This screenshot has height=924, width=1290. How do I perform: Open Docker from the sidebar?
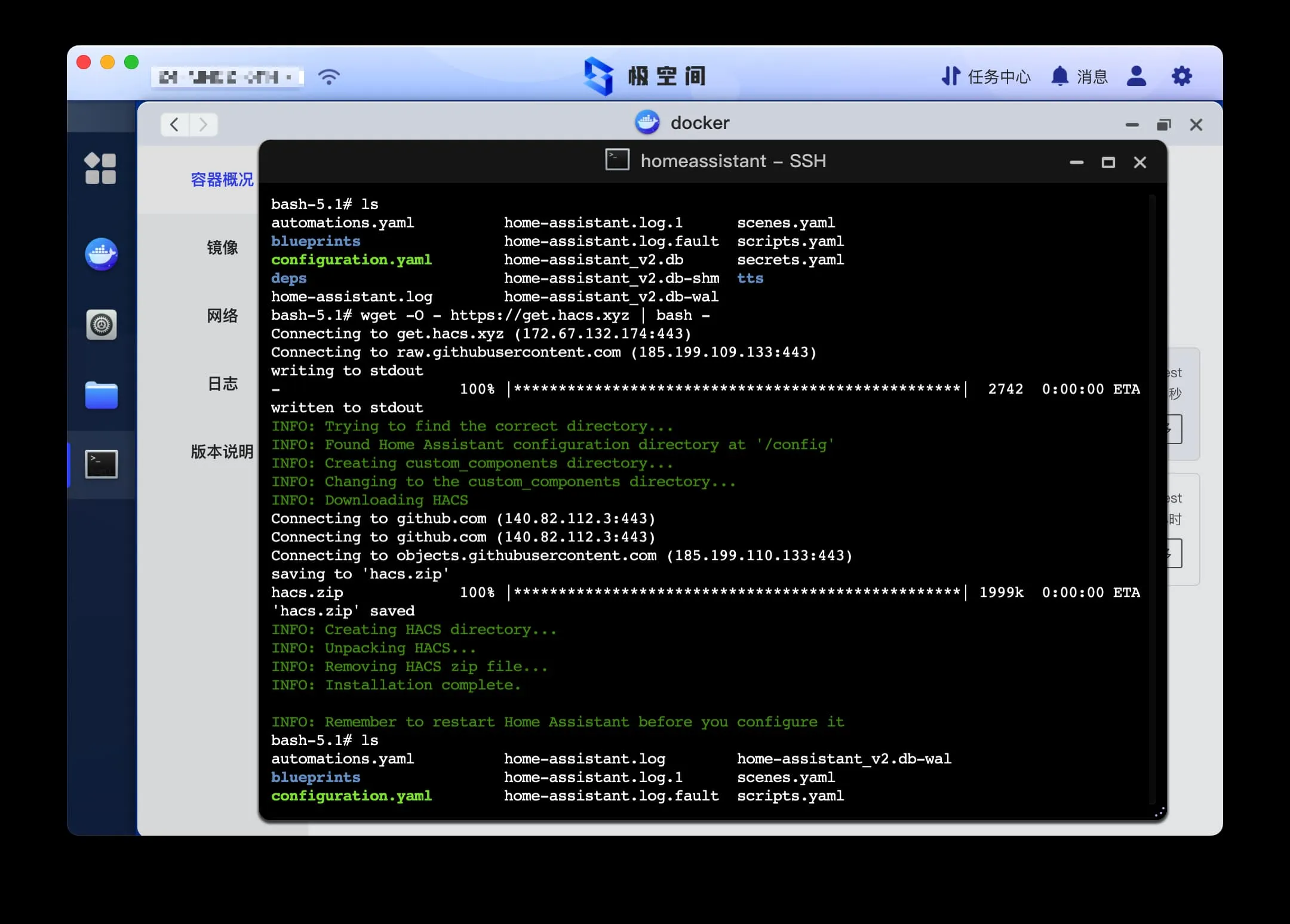(101, 254)
